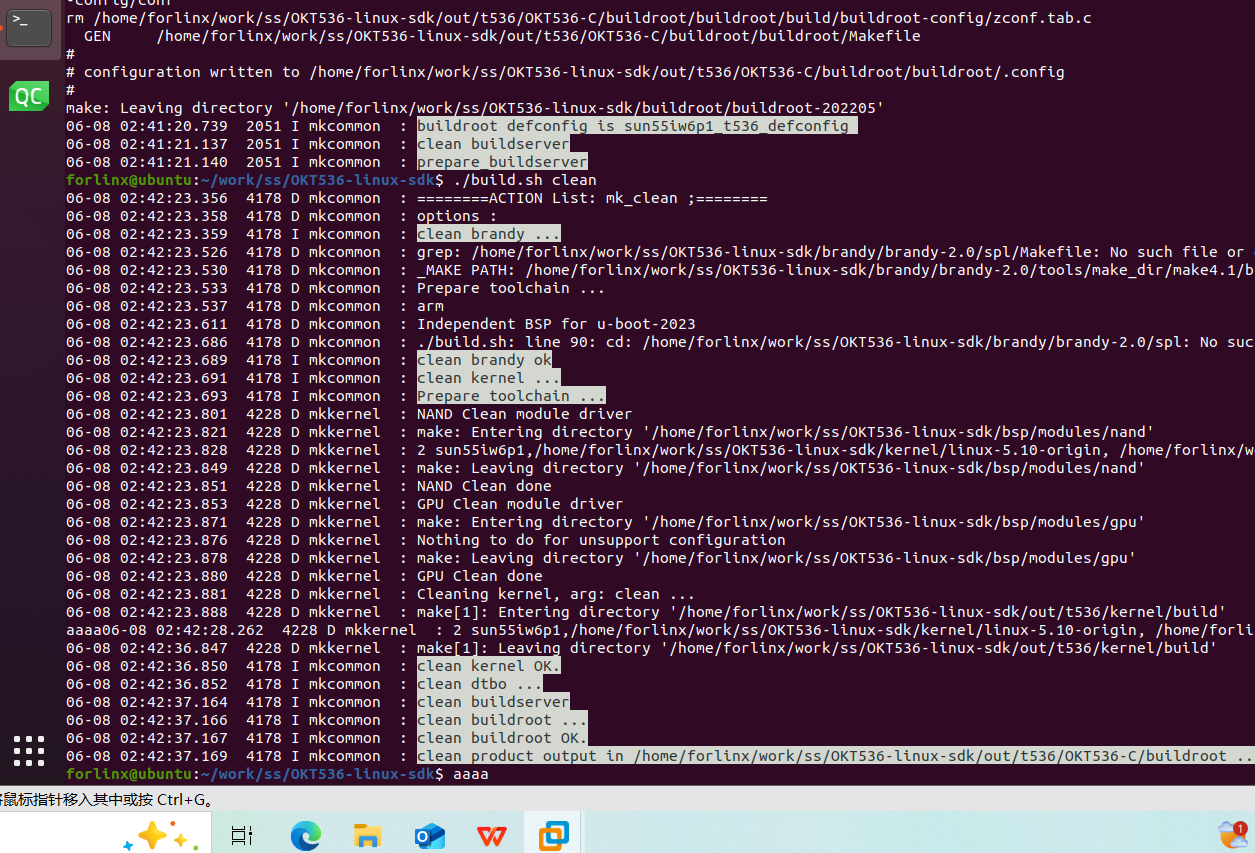Screen dimensions: 1255x853
Task: Open WPS Office from the taskbar
Action: point(491,836)
